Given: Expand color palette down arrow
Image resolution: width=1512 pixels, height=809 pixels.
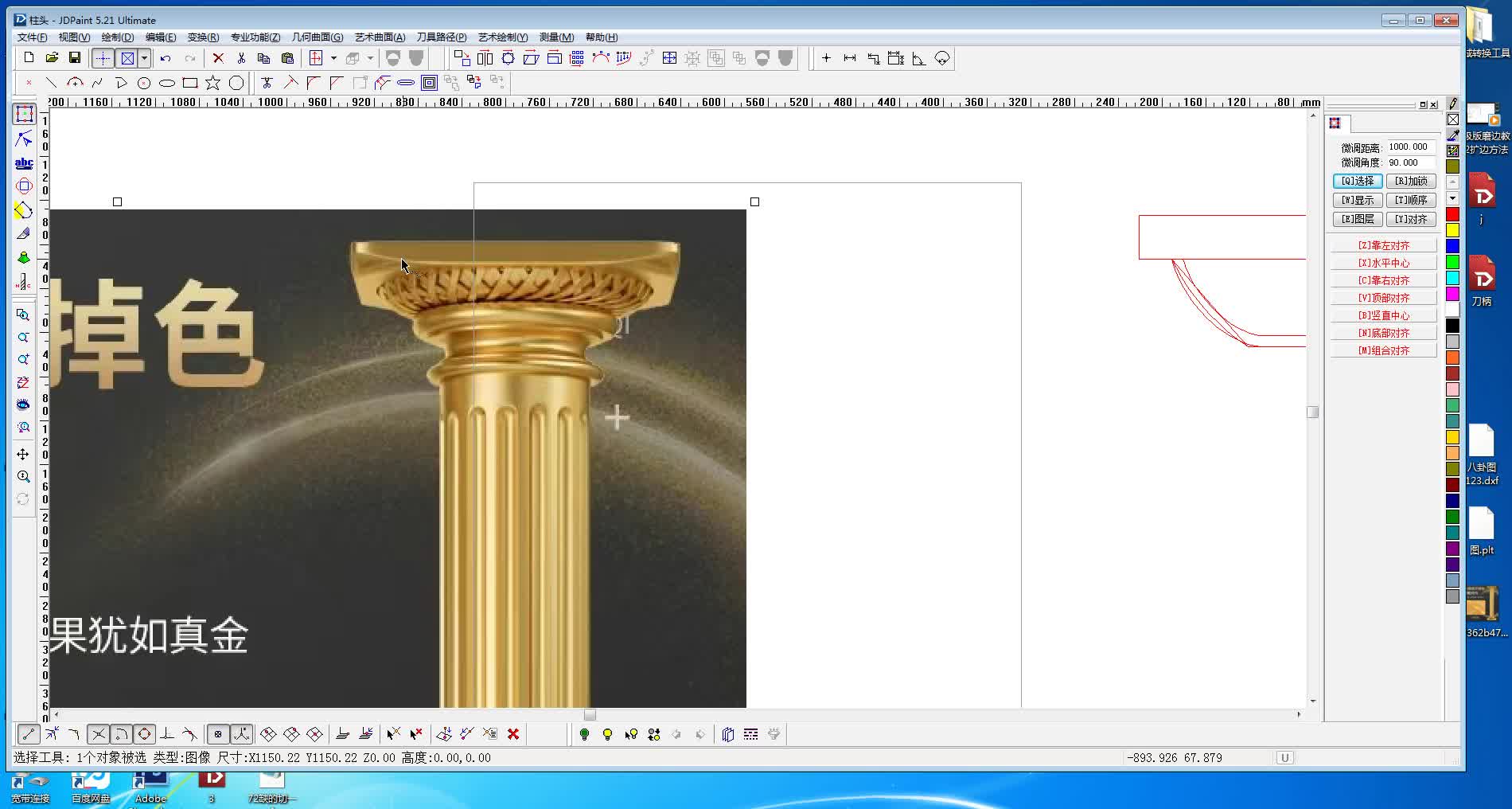Looking at the screenshot, I should tap(1452, 198).
